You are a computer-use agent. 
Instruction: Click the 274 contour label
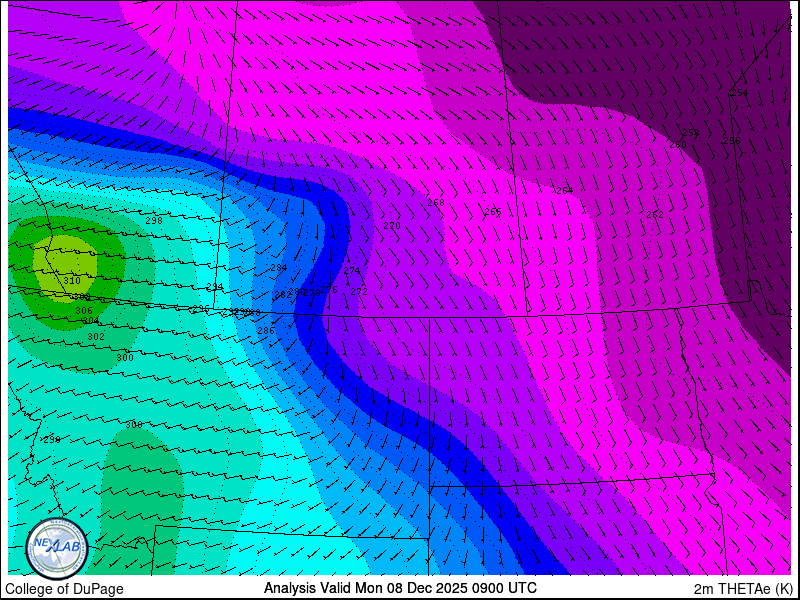tap(352, 271)
